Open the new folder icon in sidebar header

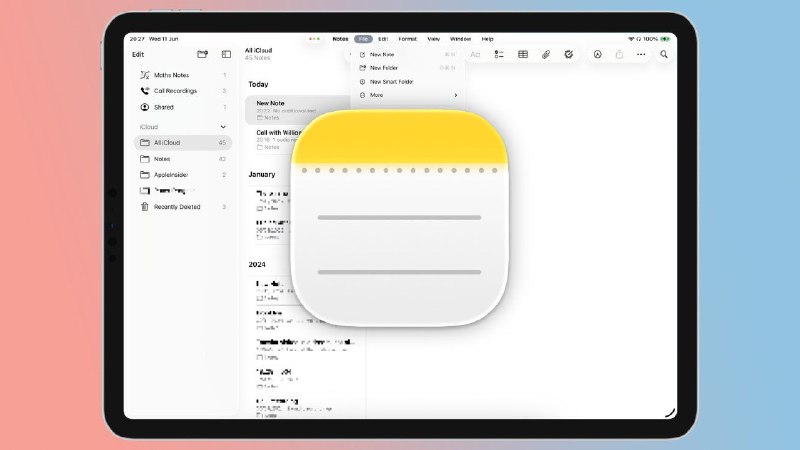[x=203, y=54]
